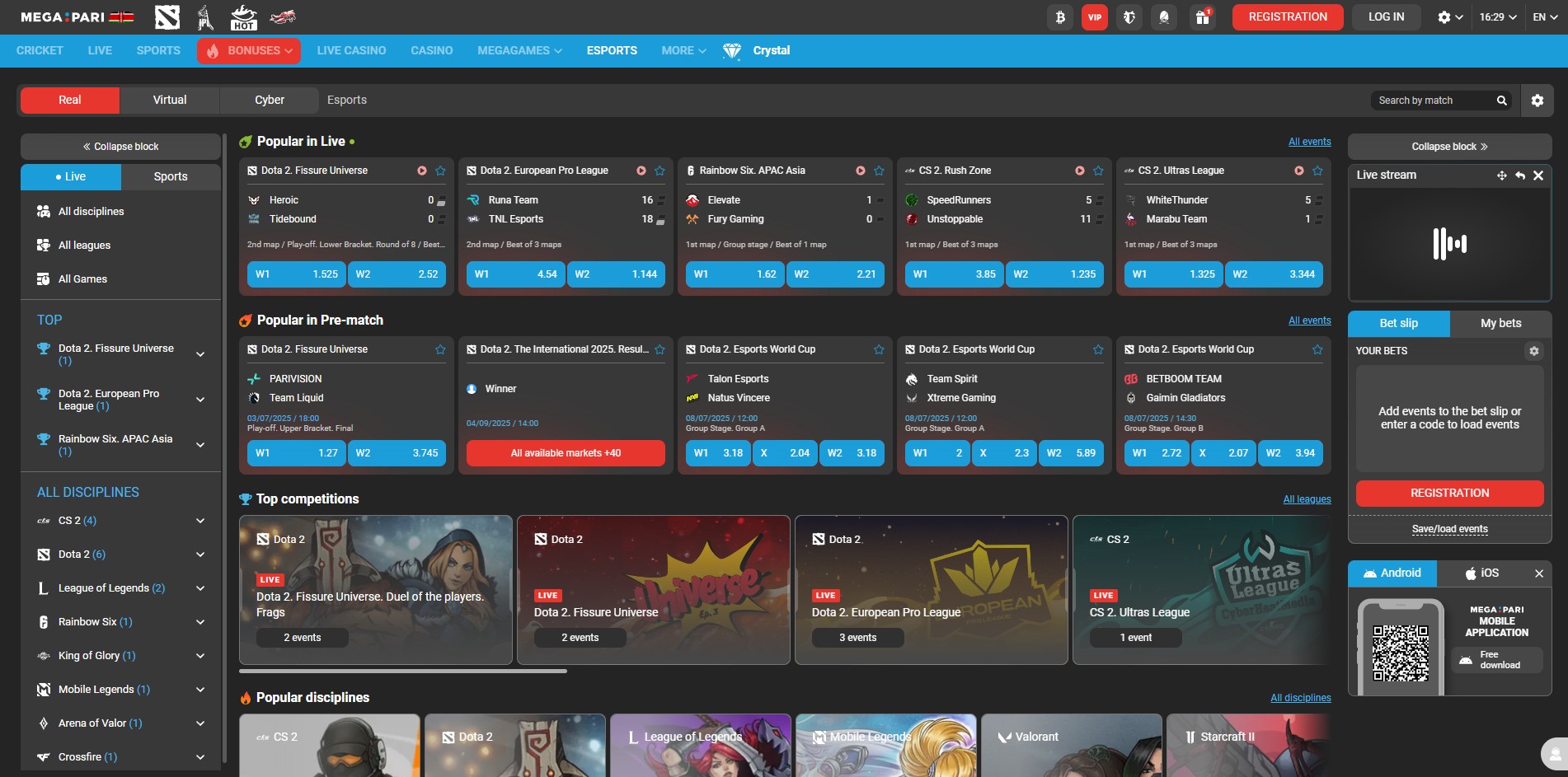Click the Bitcoin payments icon
The height and width of the screenshot is (777, 1568).
pos(1060,17)
